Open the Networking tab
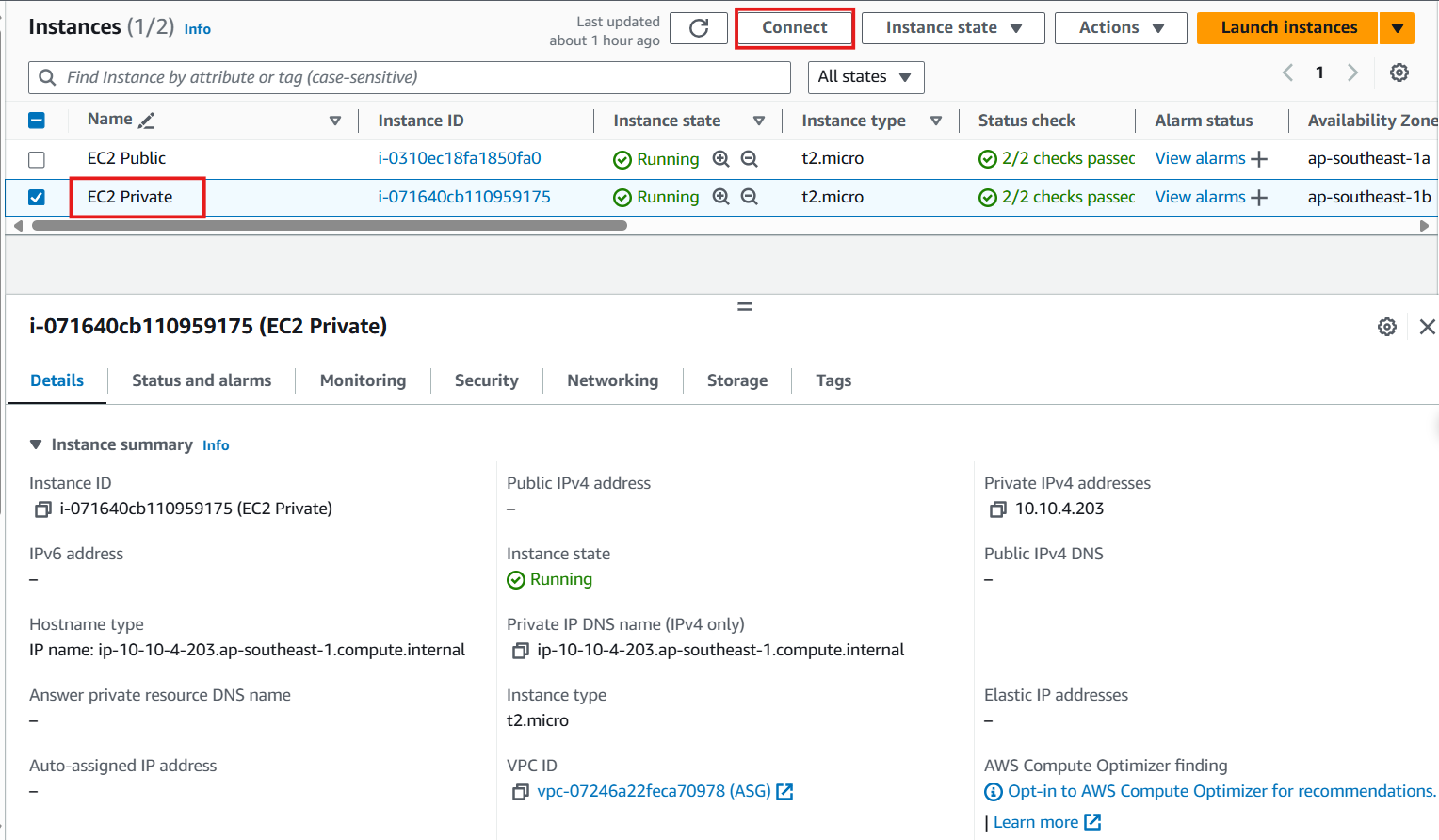 (x=612, y=380)
